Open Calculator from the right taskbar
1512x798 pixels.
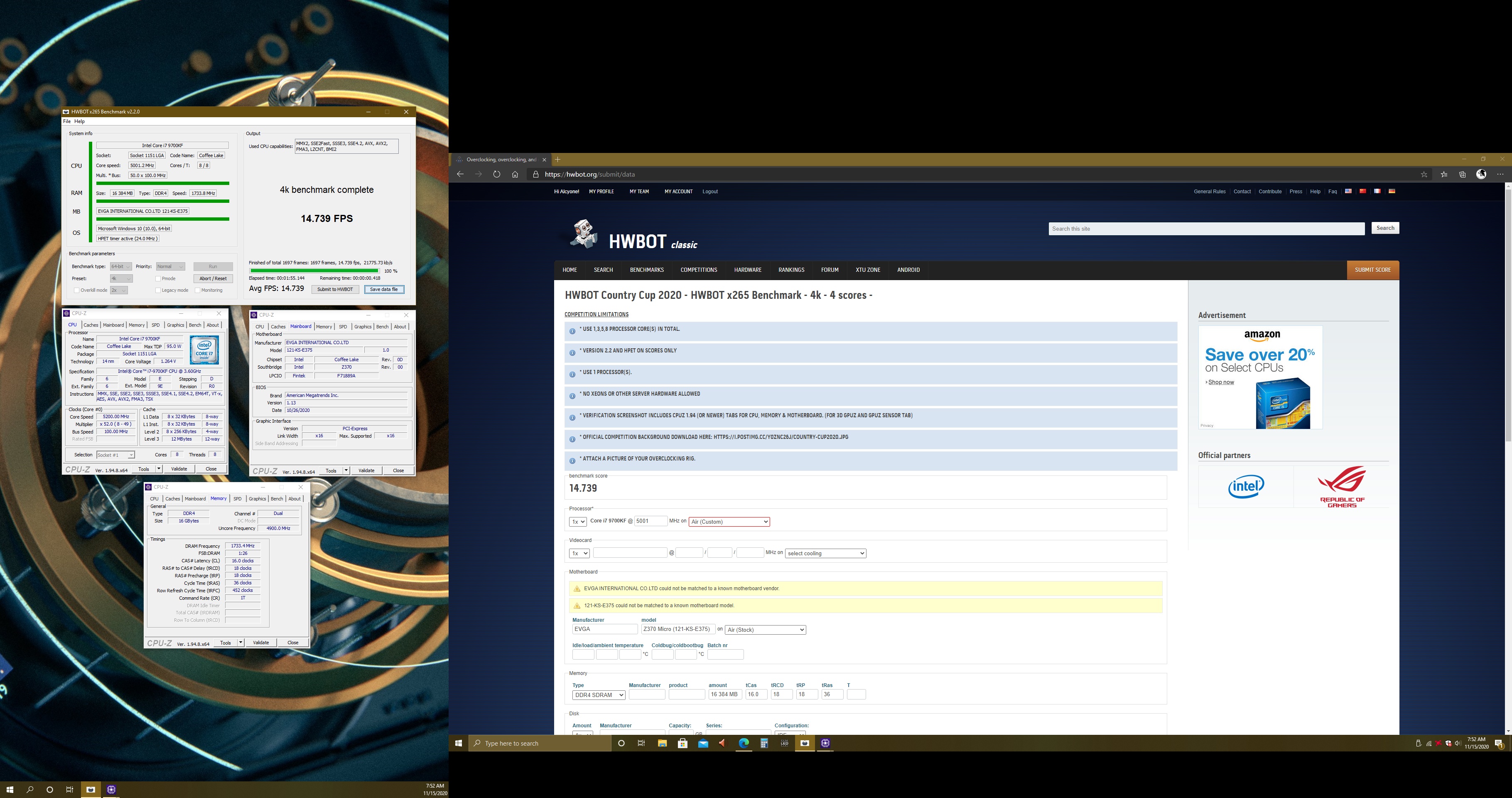coord(764,743)
